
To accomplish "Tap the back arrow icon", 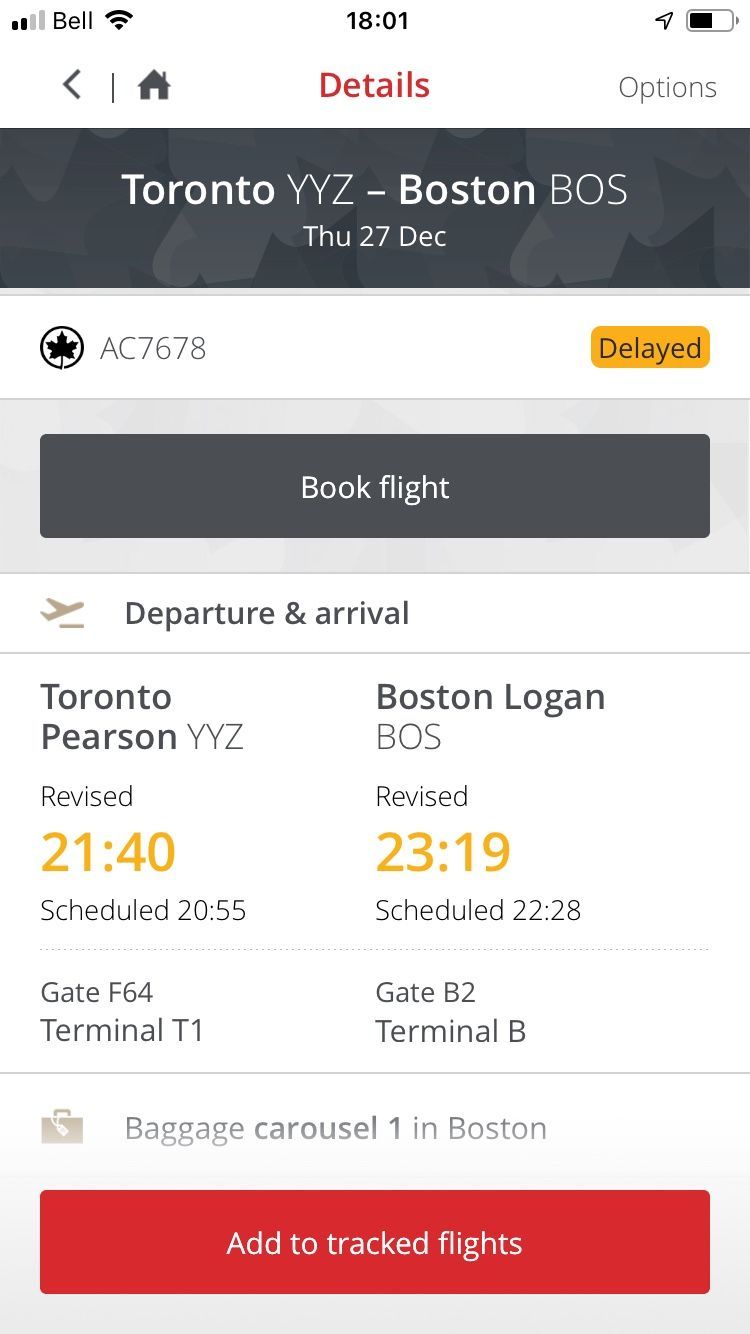I will (72, 85).
